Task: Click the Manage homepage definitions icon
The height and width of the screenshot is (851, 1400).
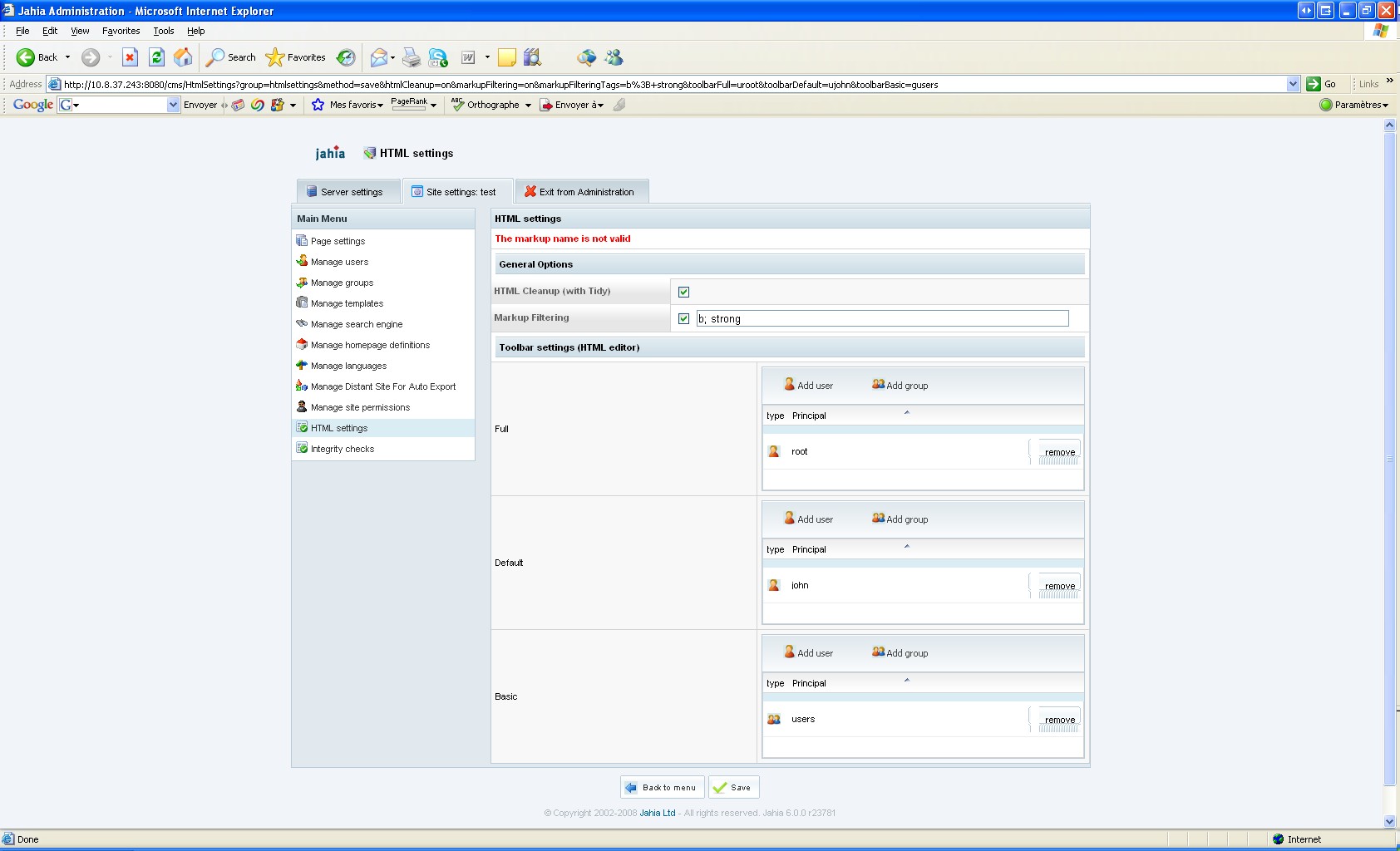Action: point(302,344)
